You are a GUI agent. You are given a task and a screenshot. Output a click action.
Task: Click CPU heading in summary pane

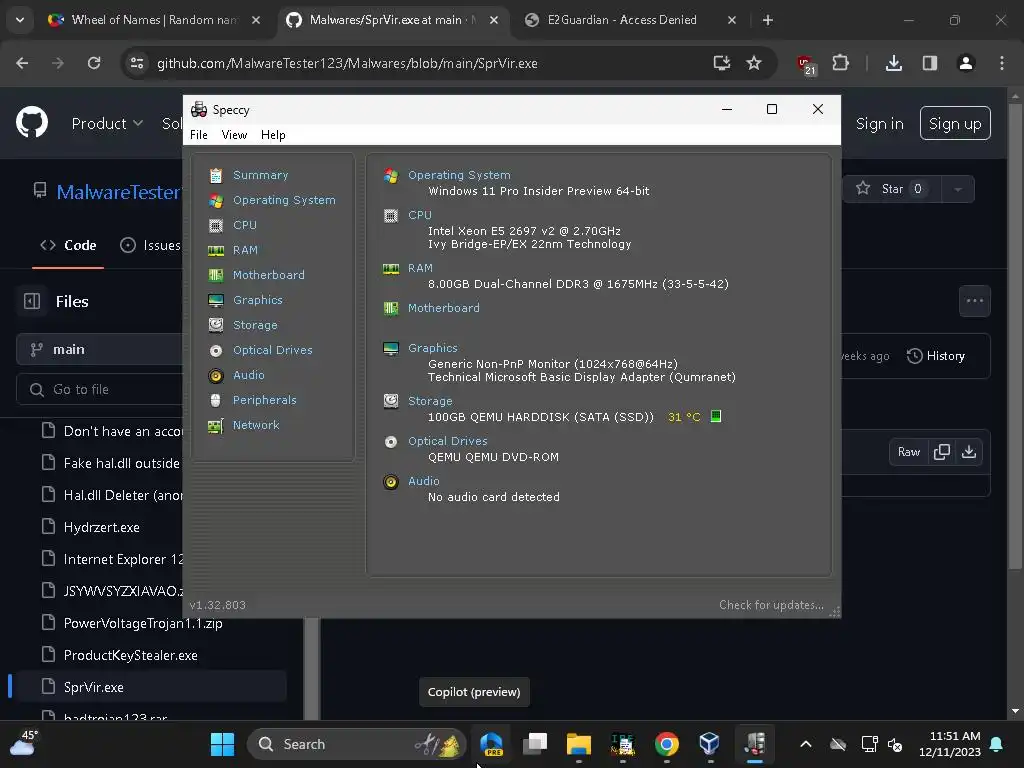point(419,215)
